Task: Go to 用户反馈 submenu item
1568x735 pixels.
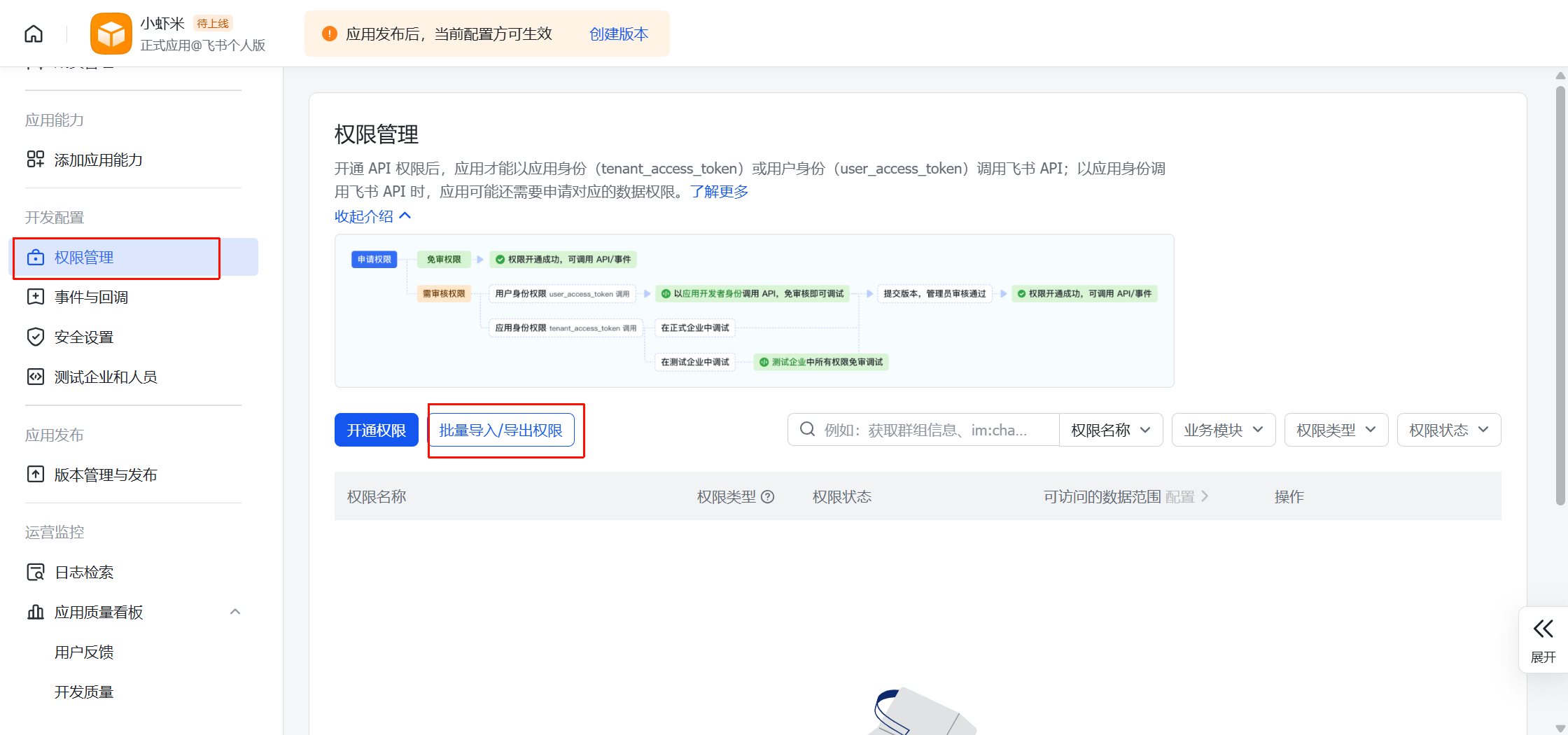Action: point(84,652)
